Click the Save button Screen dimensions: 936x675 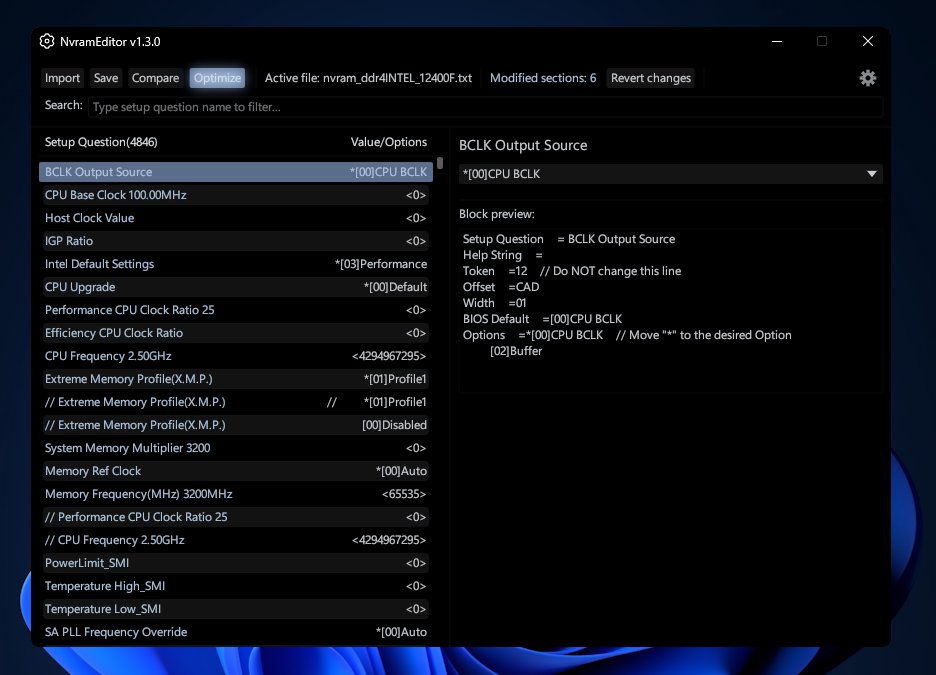pos(106,78)
